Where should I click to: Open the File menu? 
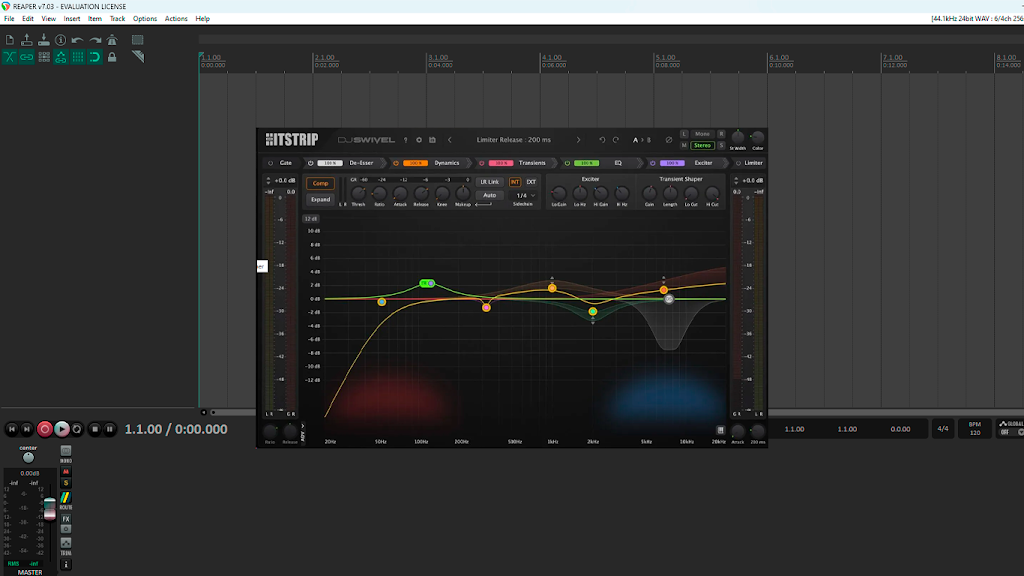click(x=9, y=19)
